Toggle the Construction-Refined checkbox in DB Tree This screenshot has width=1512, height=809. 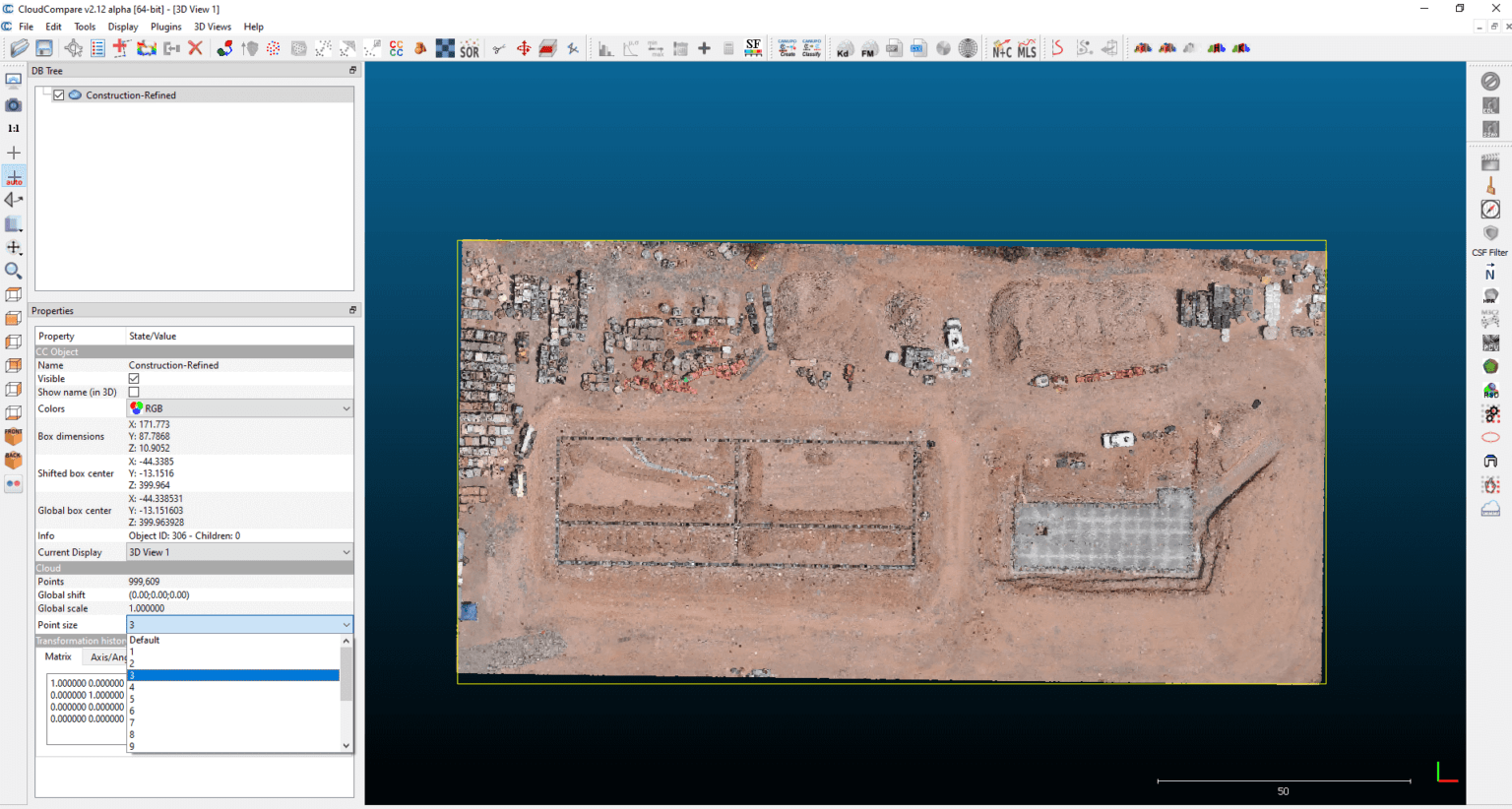pos(59,95)
